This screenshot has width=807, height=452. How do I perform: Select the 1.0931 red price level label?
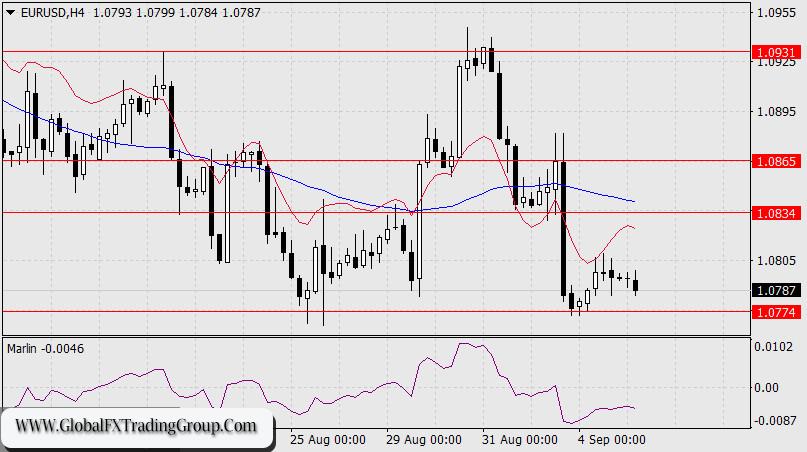point(777,52)
